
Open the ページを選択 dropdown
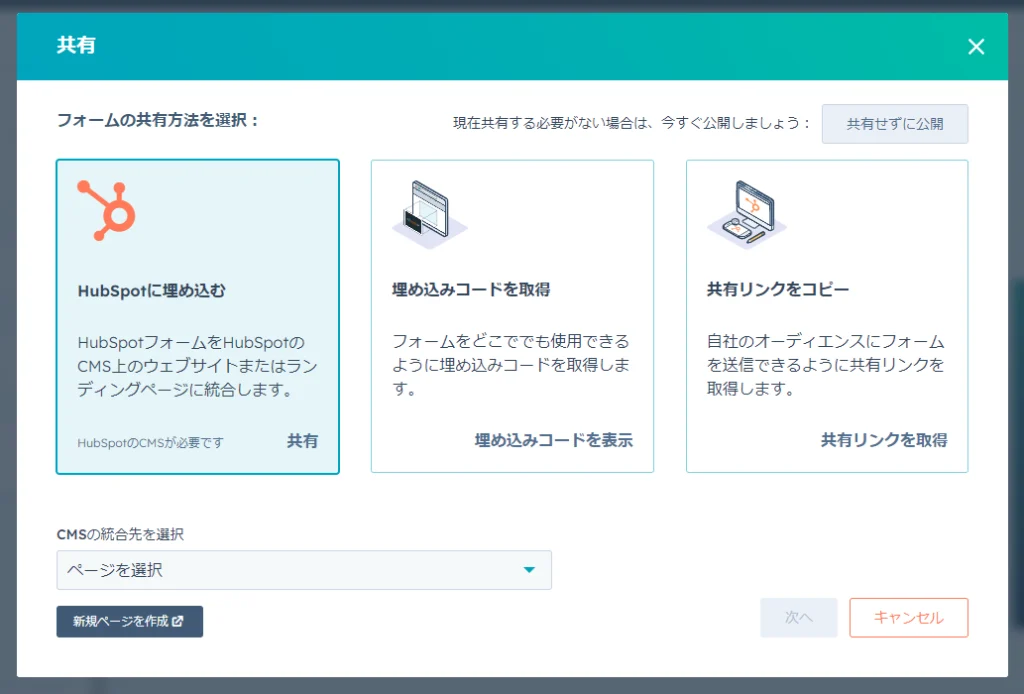(304, 570)
